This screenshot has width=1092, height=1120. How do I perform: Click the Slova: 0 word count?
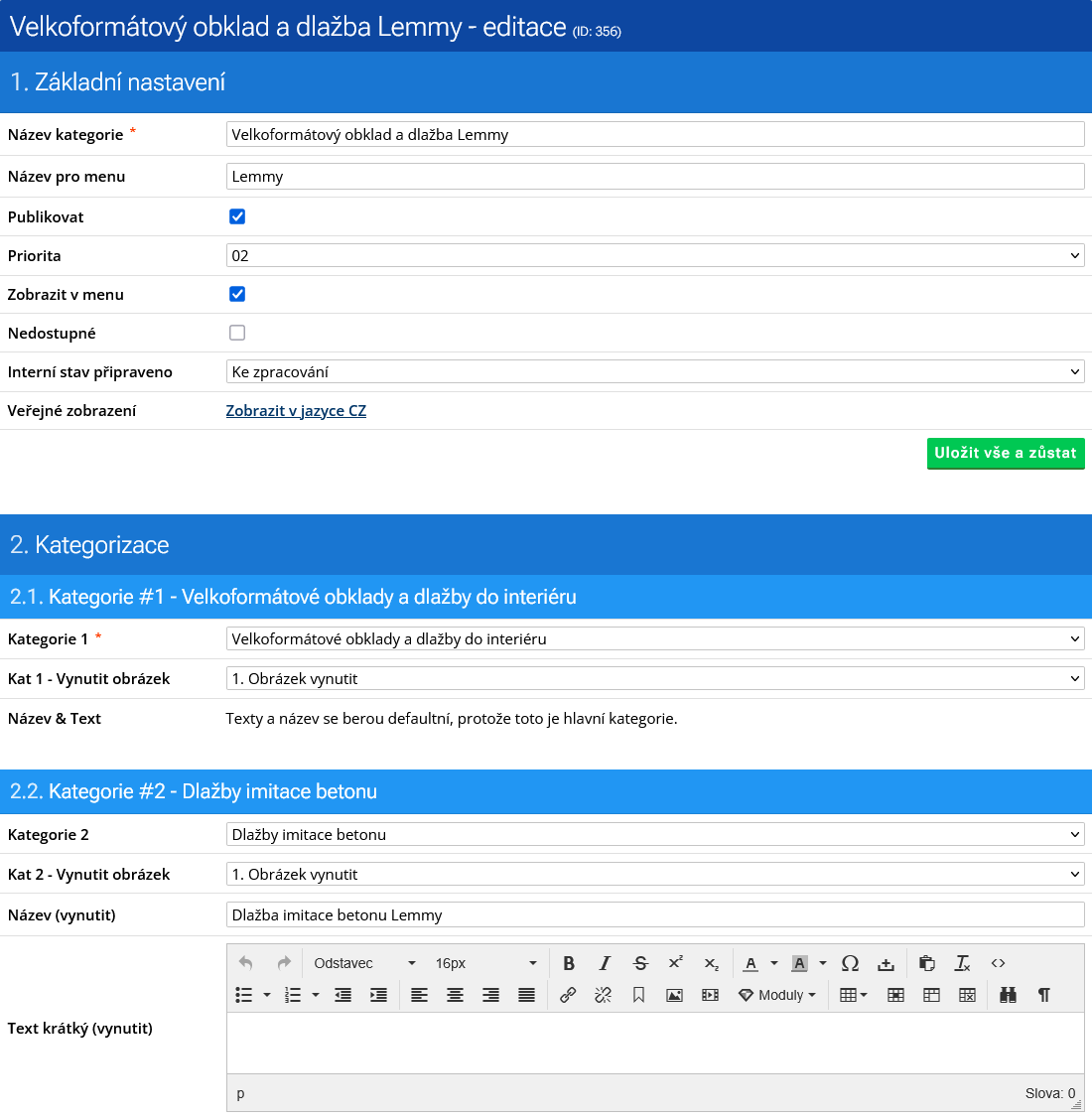click(1049, 1093)
